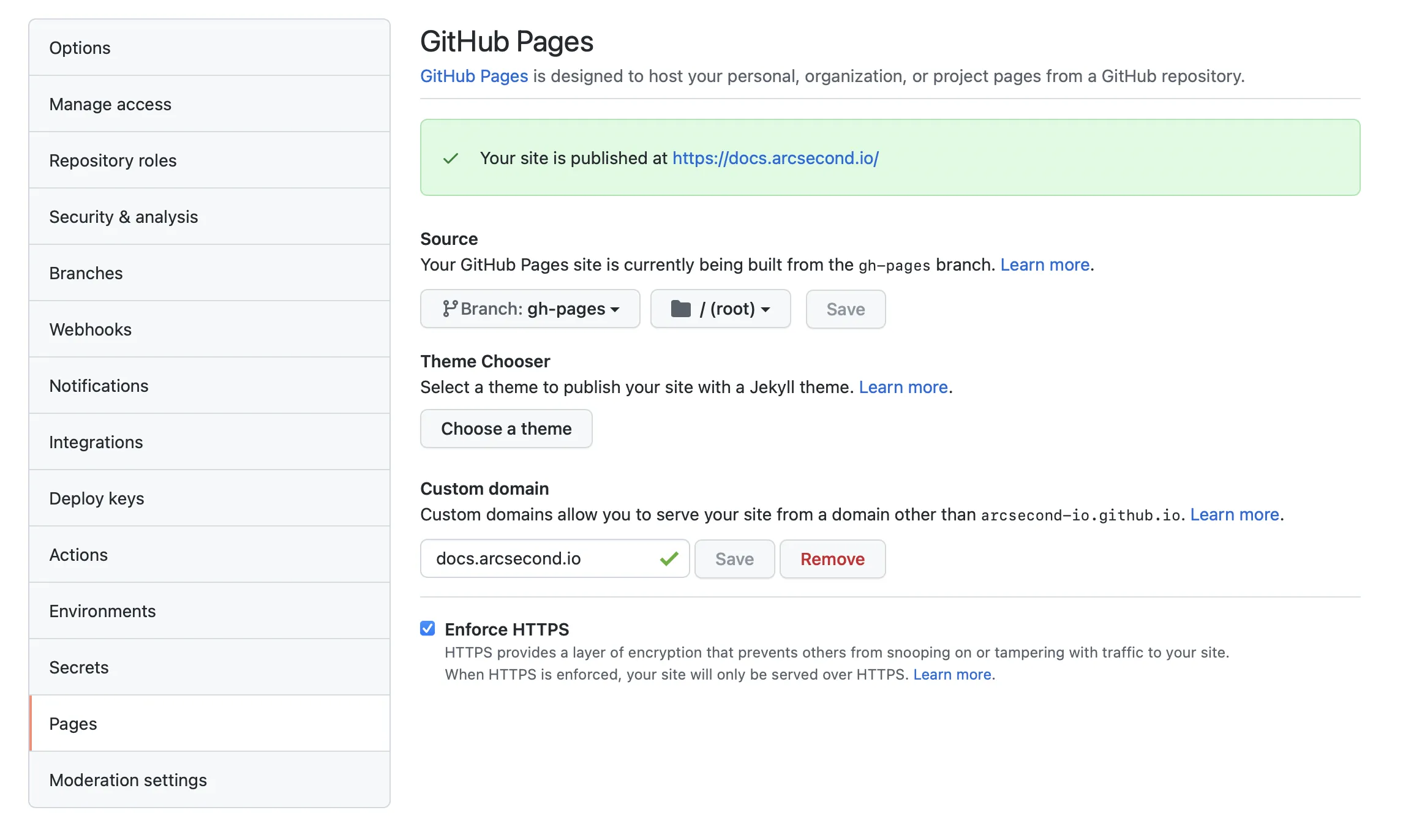Remove the custom domain
1422x840 pixels.
tap(832, 559)
